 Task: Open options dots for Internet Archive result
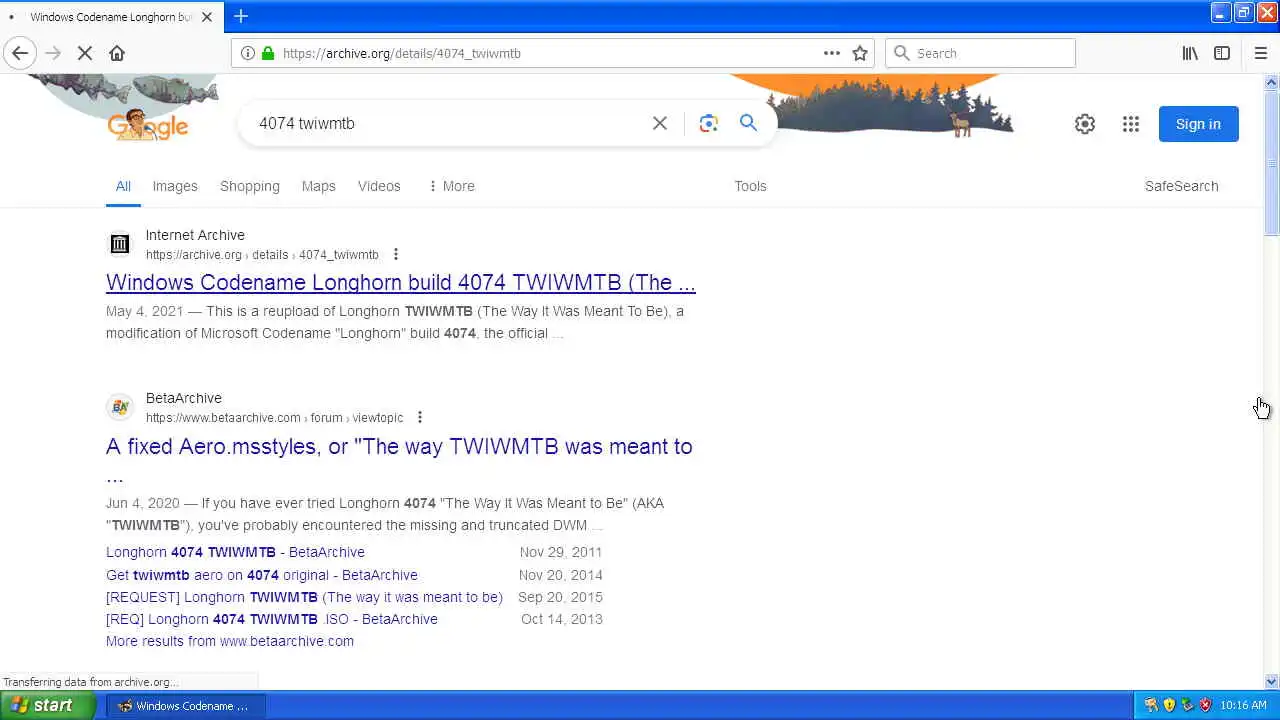pyautogui.click(x=396, y=254)
